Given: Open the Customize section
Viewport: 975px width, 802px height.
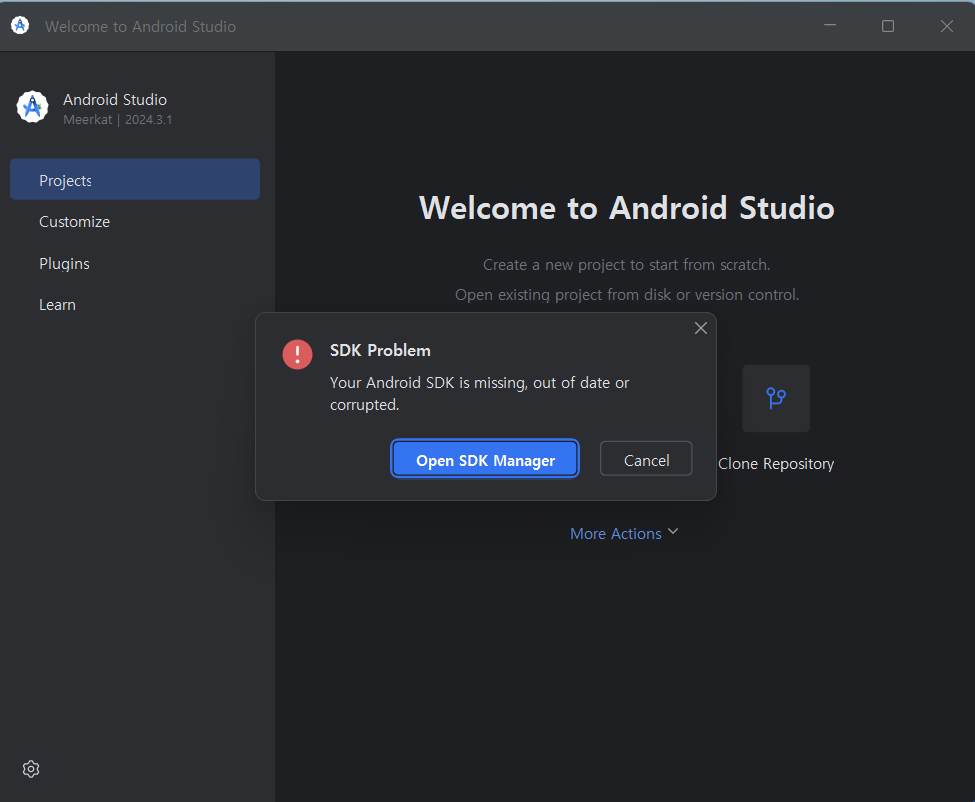Looking at the screenshot, I should pos(75,222).
